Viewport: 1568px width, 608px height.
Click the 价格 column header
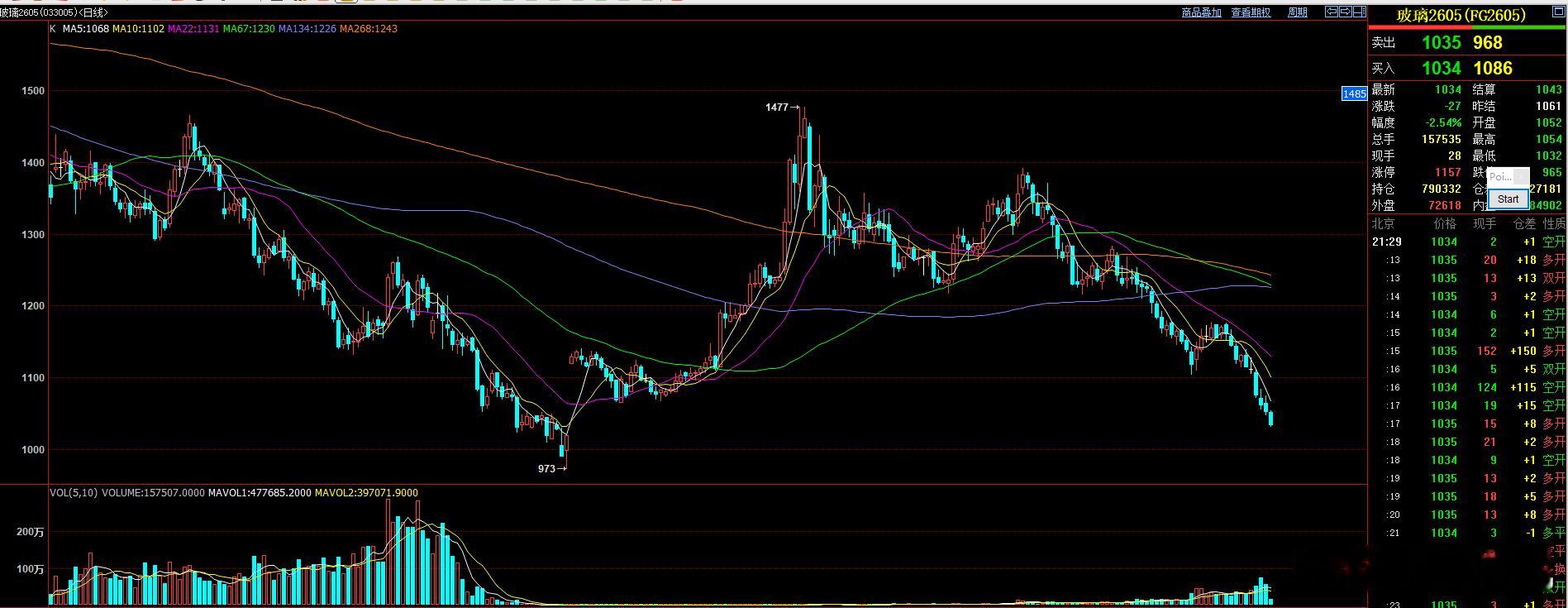click(1445, 224)
